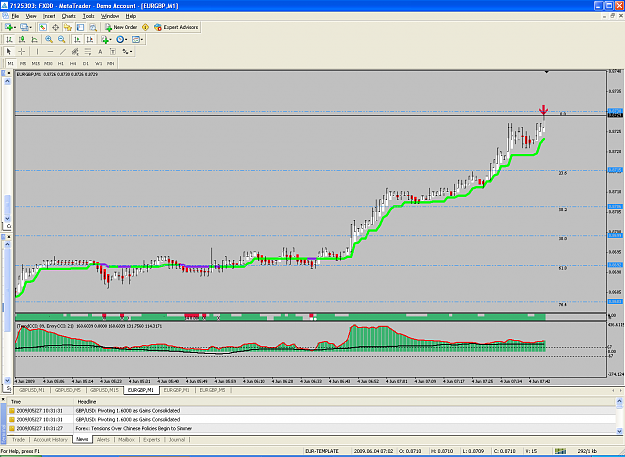Image resolution: width=625 pixels, height=457 pixels.
Task: Open the Account History tab
Action: coord(51,439)
